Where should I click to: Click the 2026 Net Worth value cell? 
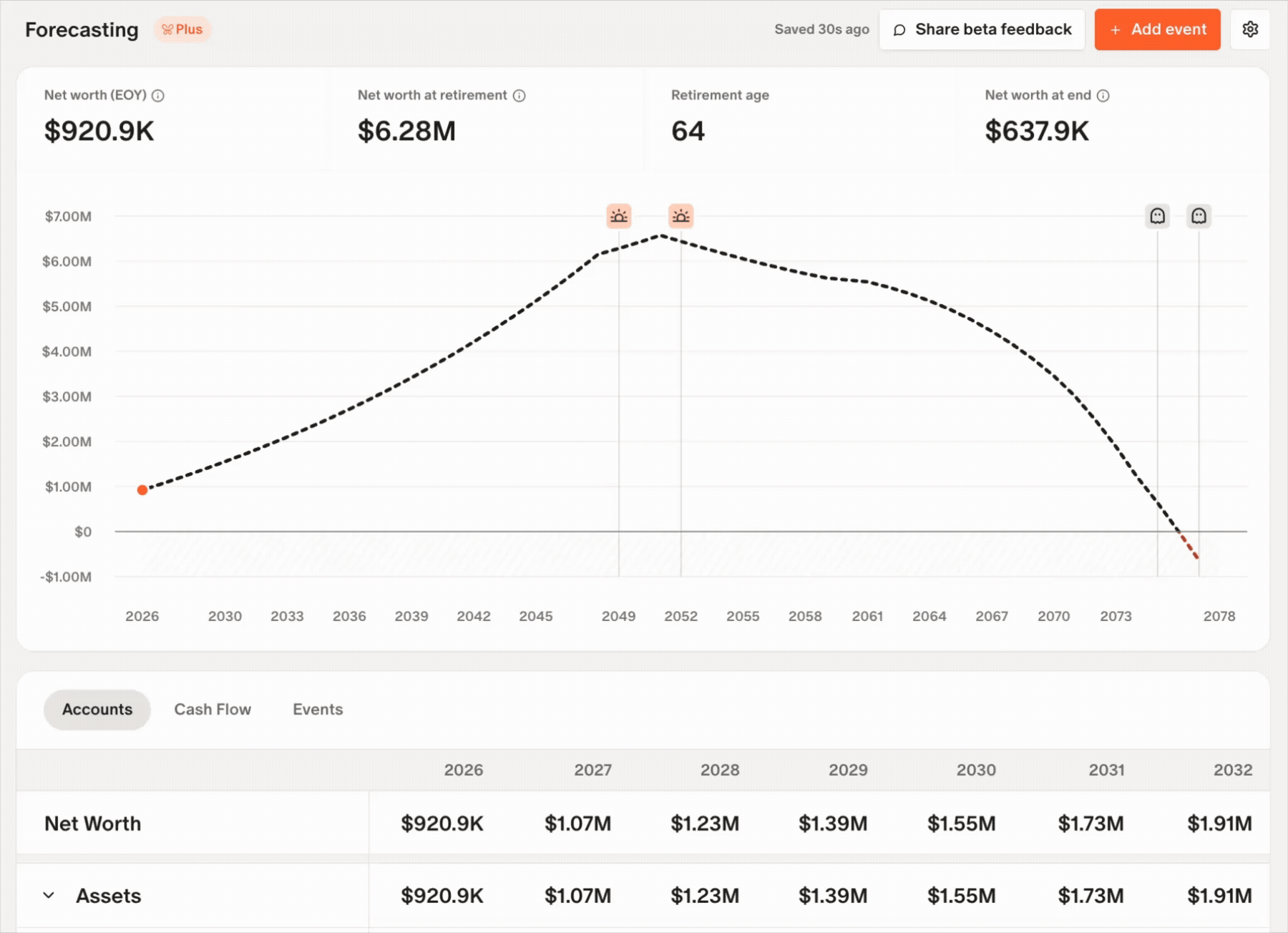(x=442, y=824)
